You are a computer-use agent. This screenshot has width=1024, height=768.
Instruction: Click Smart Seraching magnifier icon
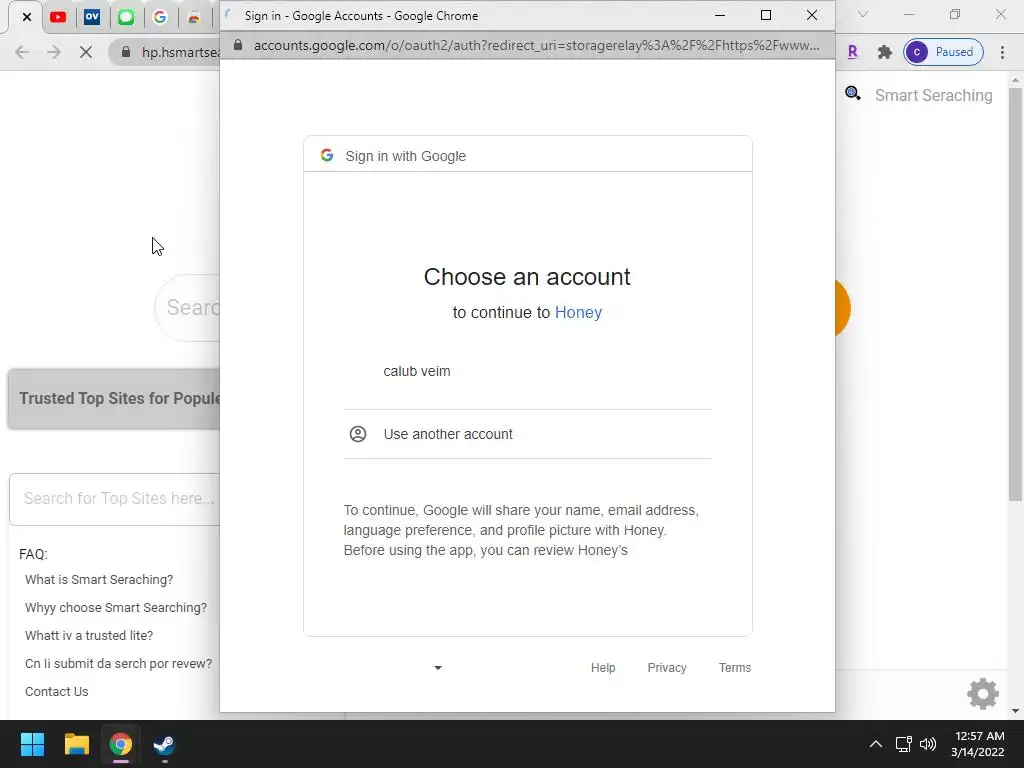click(x=853, y=93)
